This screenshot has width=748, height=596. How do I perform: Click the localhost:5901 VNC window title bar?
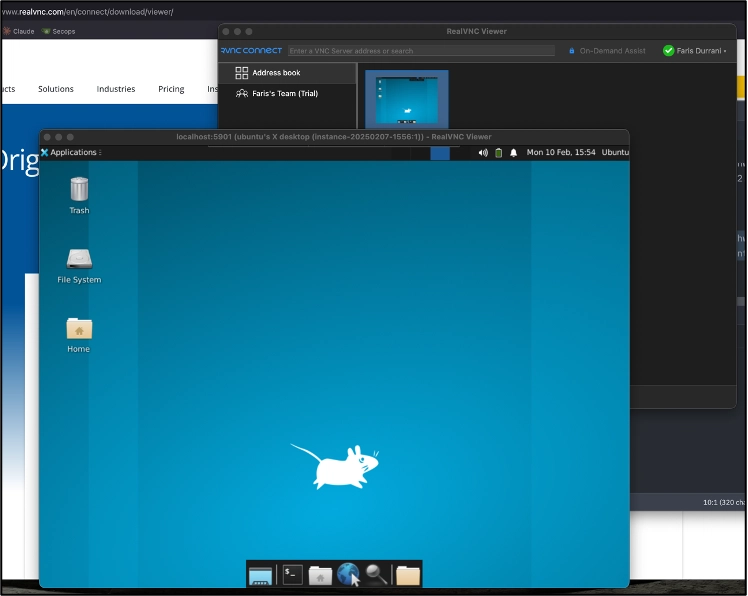pos(334,137)
